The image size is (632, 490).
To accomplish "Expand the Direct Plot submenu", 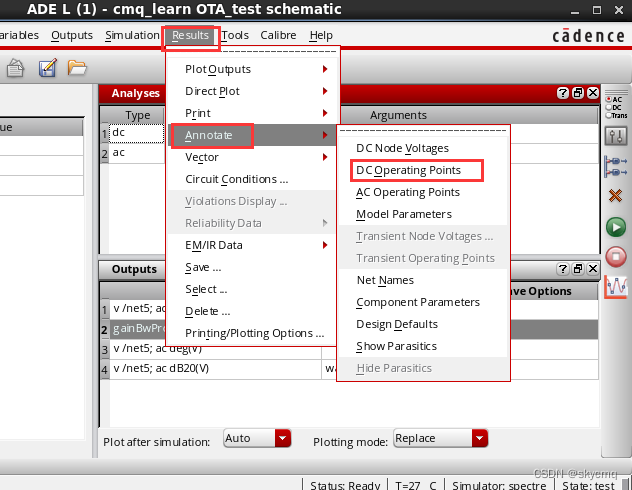I will pyautogui.click(x=252, y=91).
